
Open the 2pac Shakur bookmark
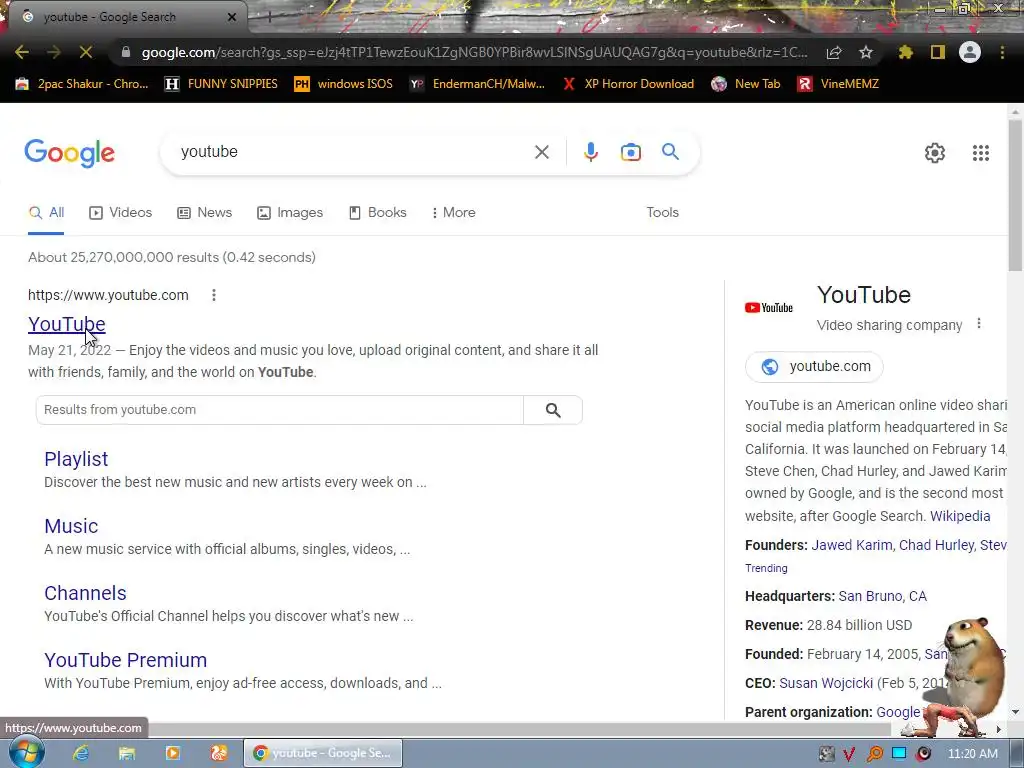pyautogui.click(x=81, y=84)
